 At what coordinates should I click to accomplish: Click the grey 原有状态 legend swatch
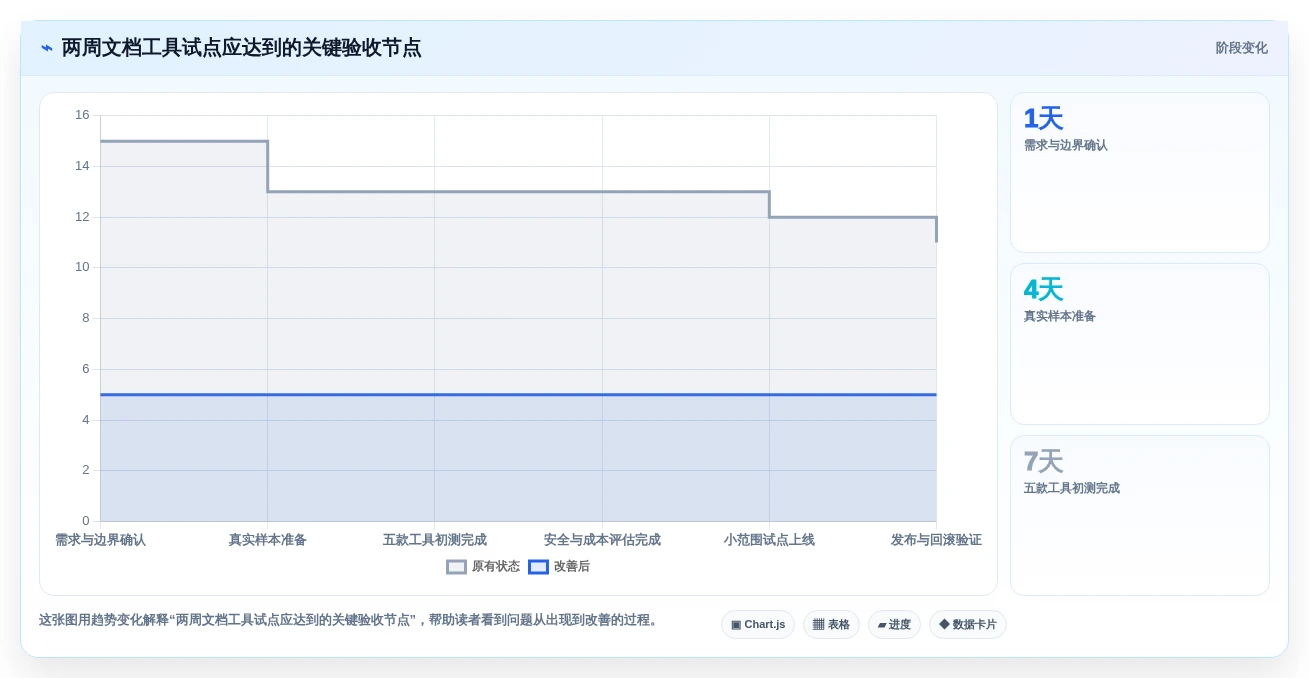pyautogui.click(x=456, y=566)
